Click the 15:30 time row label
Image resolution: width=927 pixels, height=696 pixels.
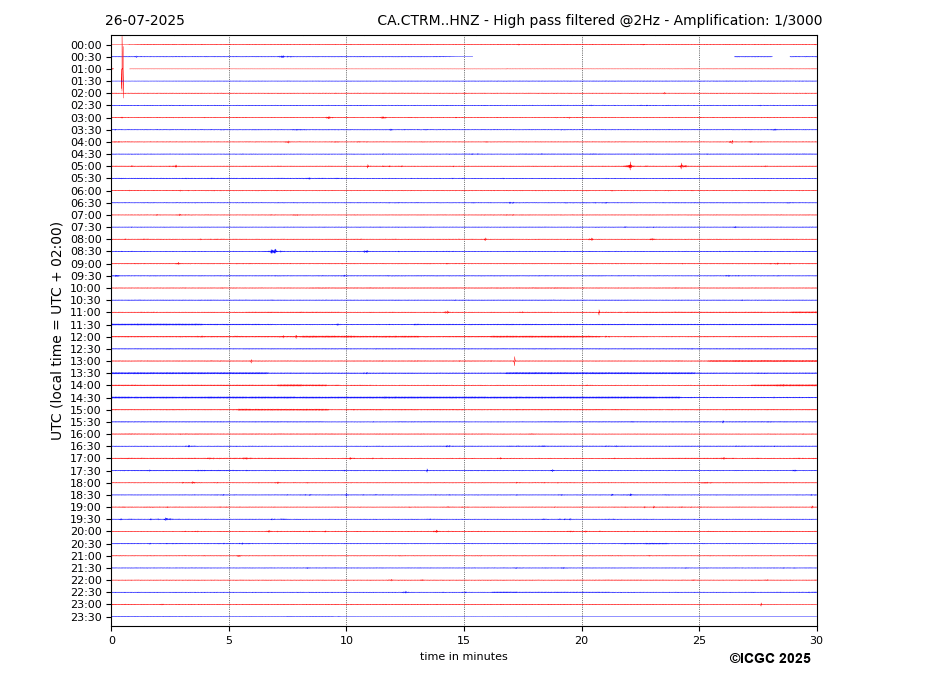(x=86, y=422)
